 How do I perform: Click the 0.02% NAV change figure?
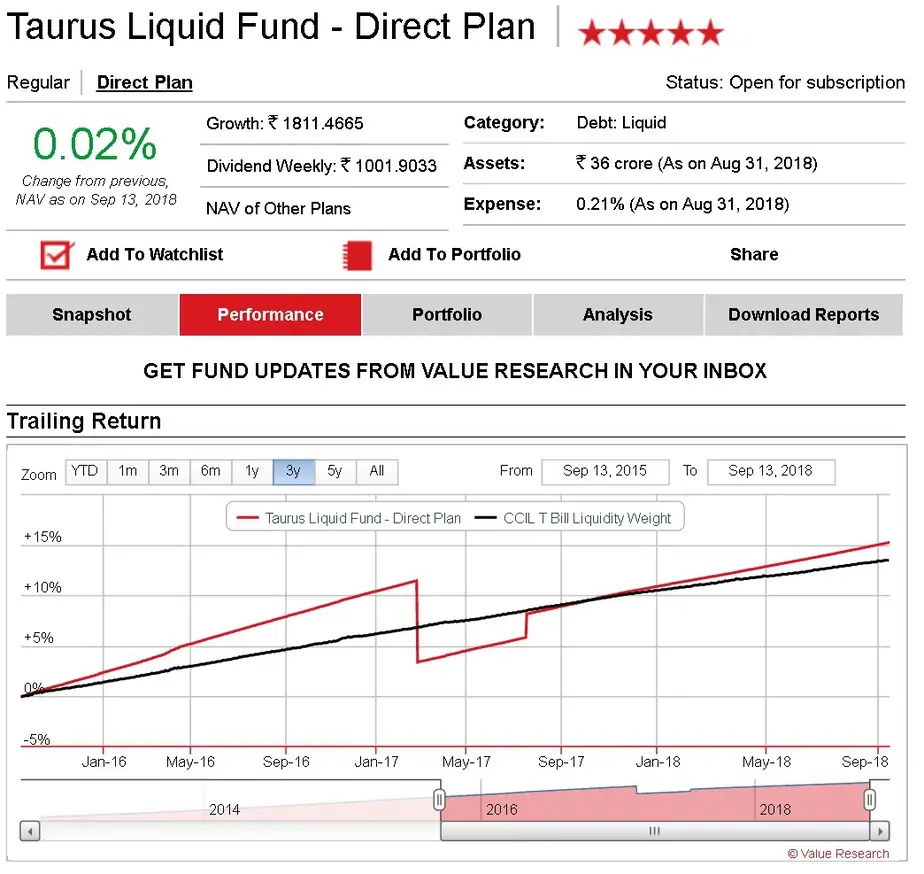click(x=95, y=144)
